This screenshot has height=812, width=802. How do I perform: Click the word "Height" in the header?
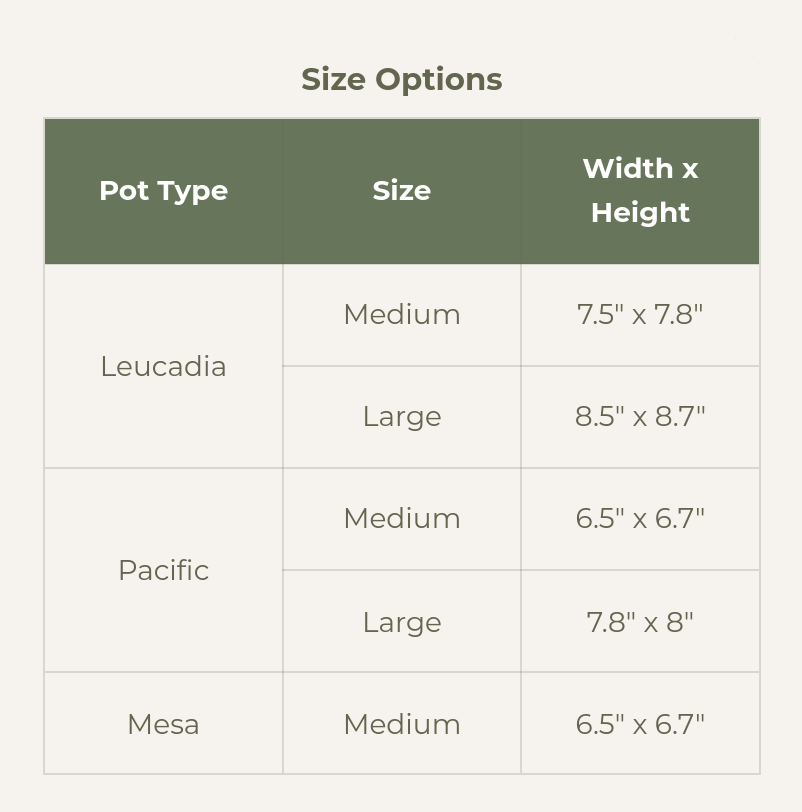click(x=640, y=213)
